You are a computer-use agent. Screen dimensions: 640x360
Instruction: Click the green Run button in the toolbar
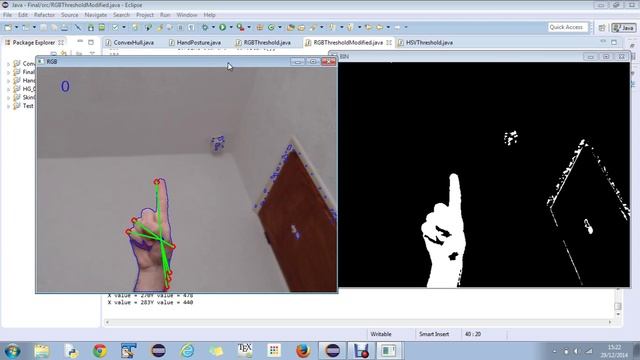tap(222, 27)
